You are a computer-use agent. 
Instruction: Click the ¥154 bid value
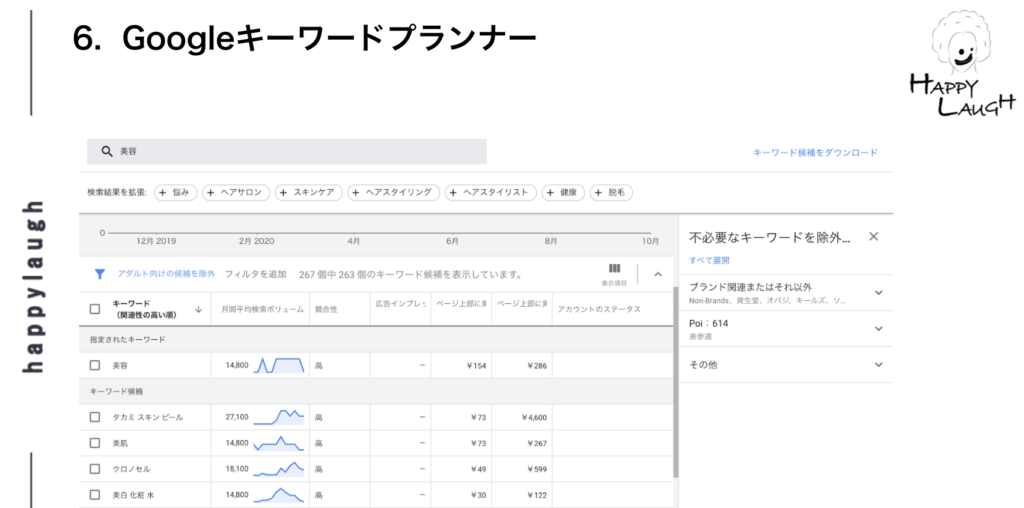point(476,366)
